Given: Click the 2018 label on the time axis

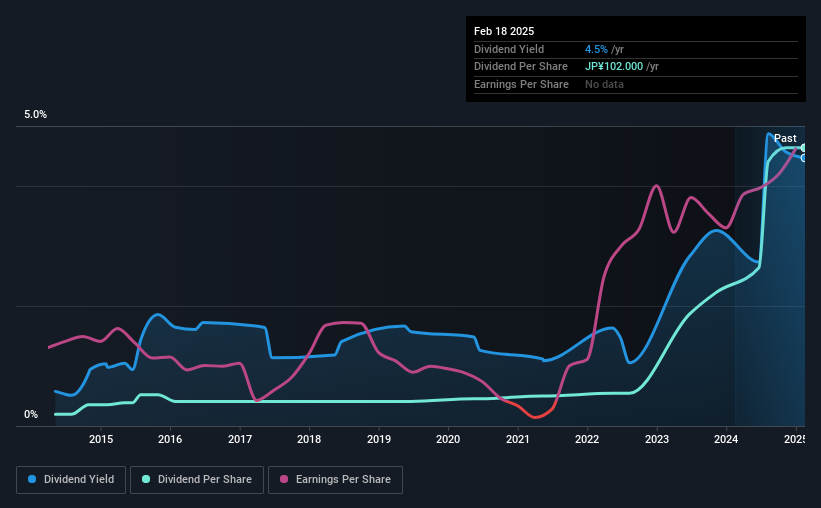Looking at the screenshot, I should [309, 439].
